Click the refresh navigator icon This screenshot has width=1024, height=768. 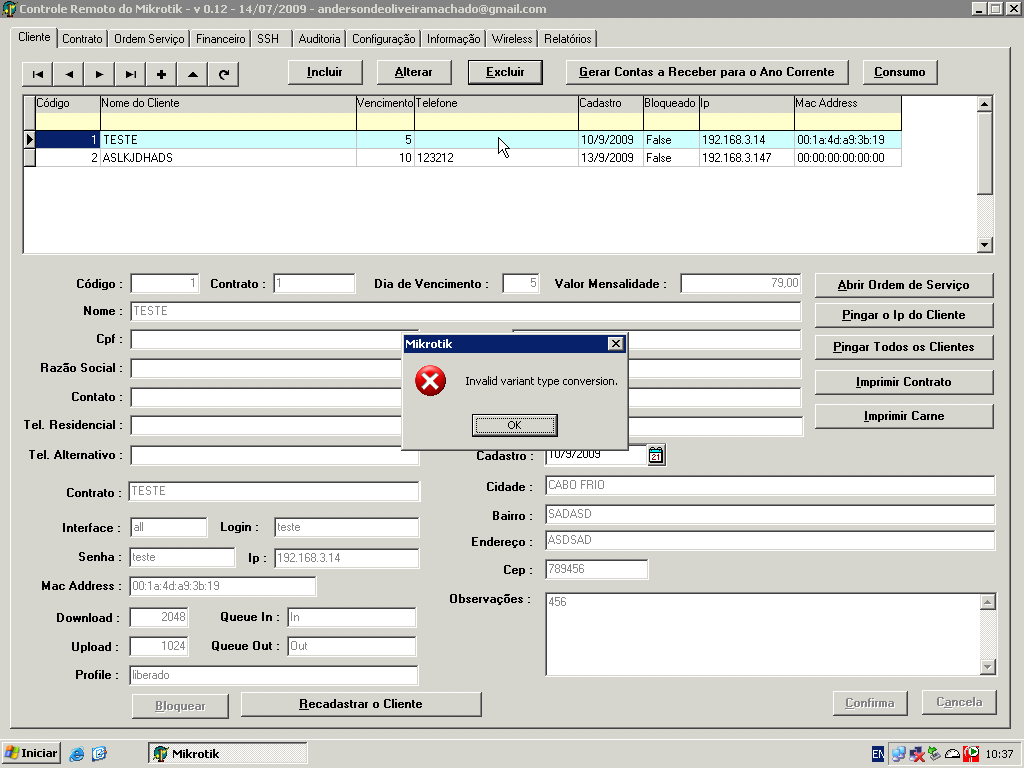223,74
